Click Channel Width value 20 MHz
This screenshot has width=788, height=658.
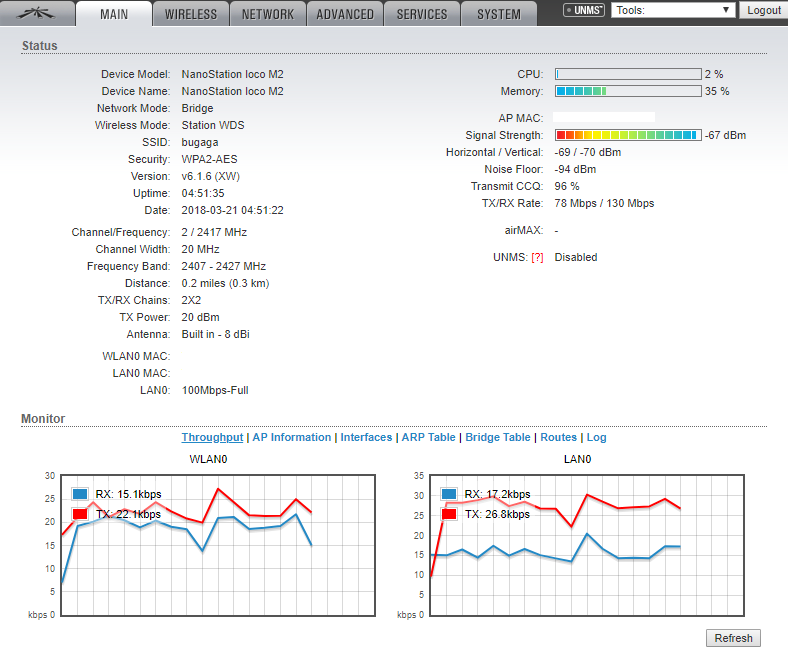pyautogui.click(x=200, y=249)
